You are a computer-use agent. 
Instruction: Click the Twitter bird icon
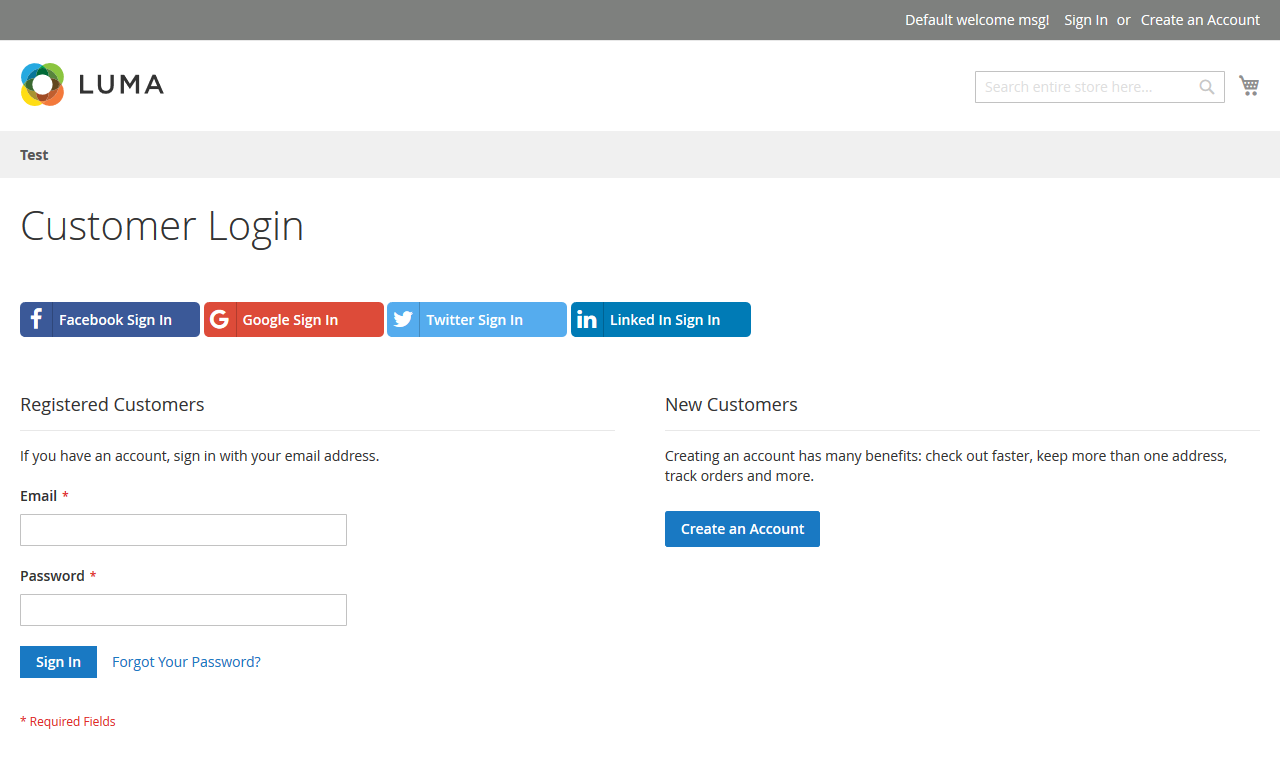(x=402, y=319)
